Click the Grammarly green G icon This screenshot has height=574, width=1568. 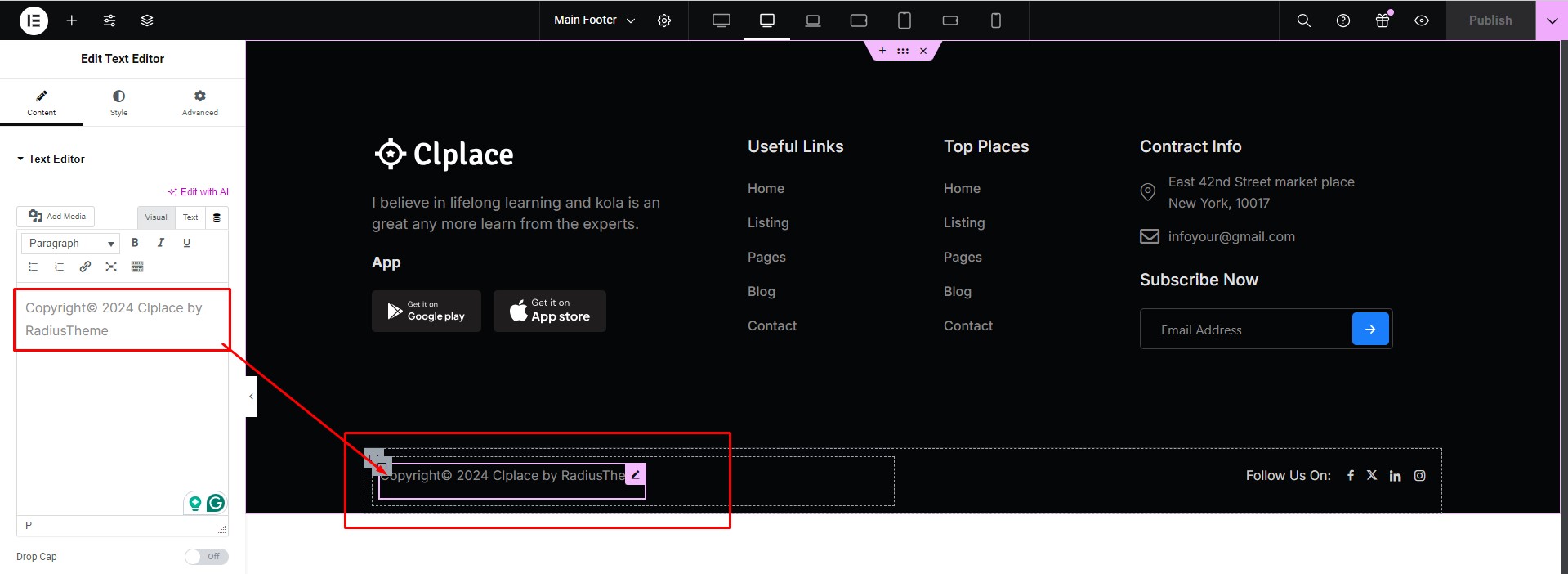[216, 503]
